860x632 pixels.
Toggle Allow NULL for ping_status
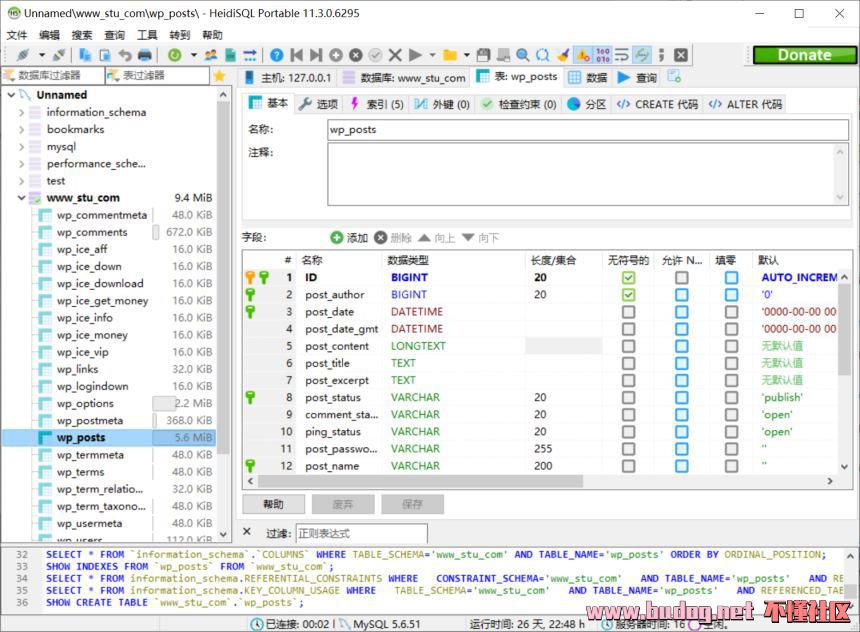682,432
